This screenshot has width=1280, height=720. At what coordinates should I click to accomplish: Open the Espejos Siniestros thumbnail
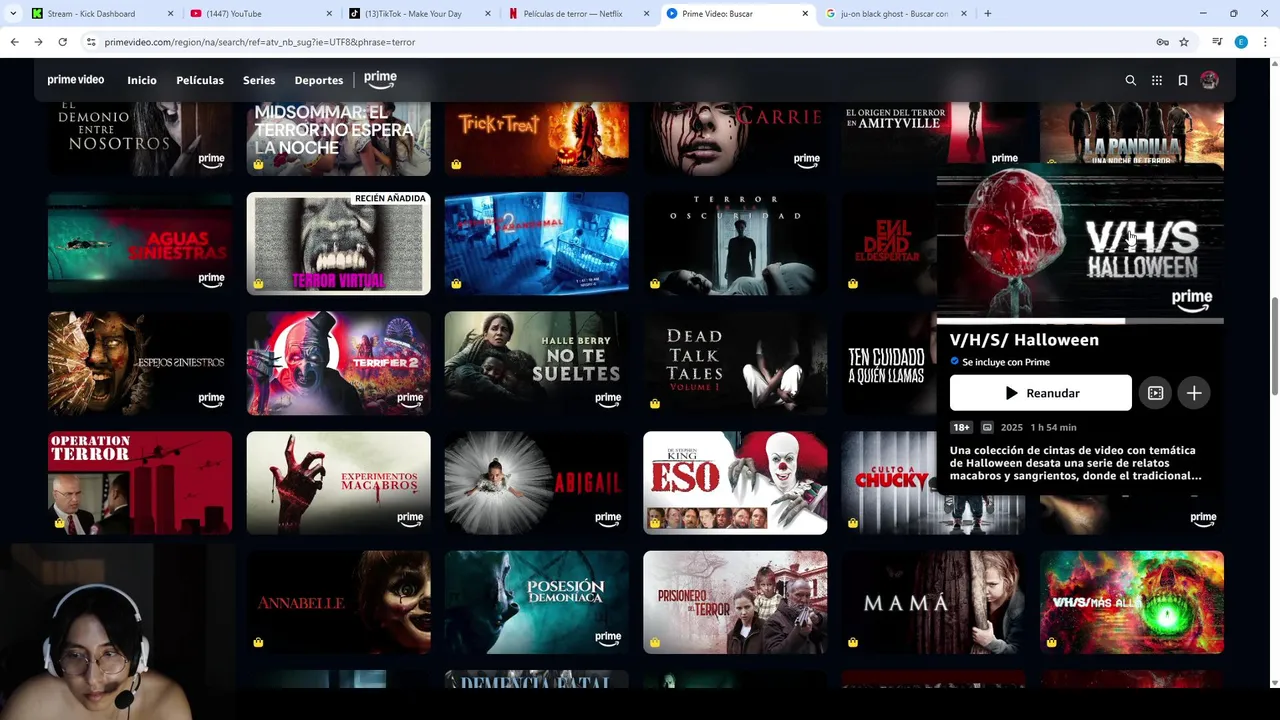pyautogui.click(x=140, y=363)
